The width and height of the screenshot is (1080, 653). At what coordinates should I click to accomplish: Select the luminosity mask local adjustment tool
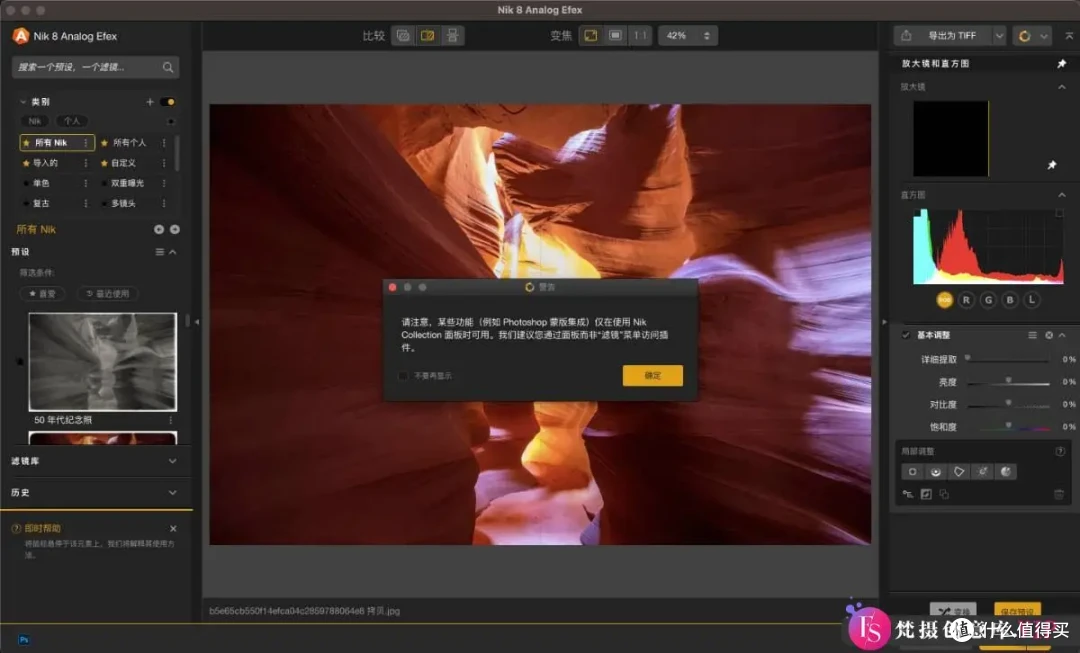click(x=982, y=472)
